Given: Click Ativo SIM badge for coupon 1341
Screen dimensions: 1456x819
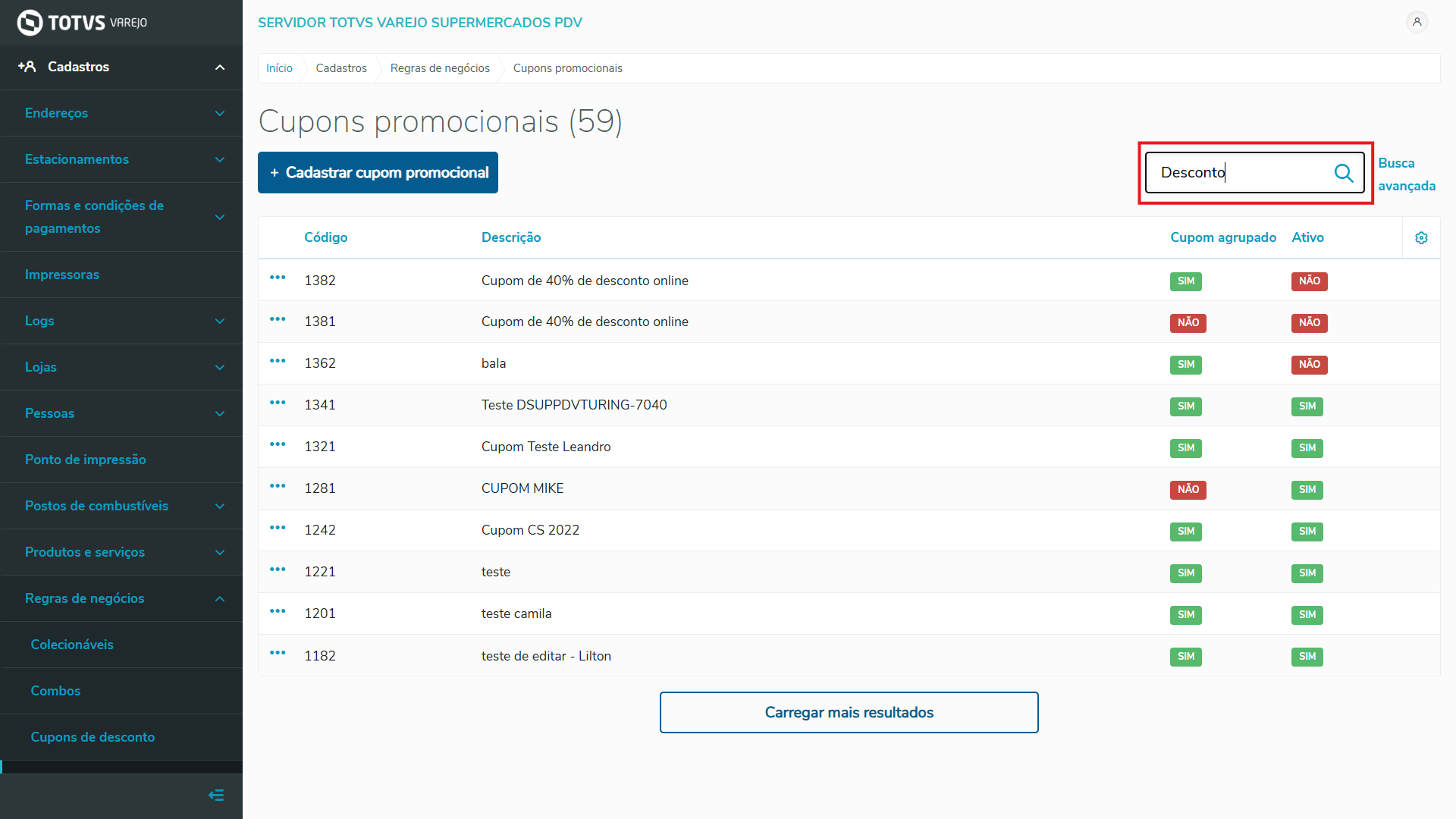Looking at the screenshot, I should tap(1307, 406).
